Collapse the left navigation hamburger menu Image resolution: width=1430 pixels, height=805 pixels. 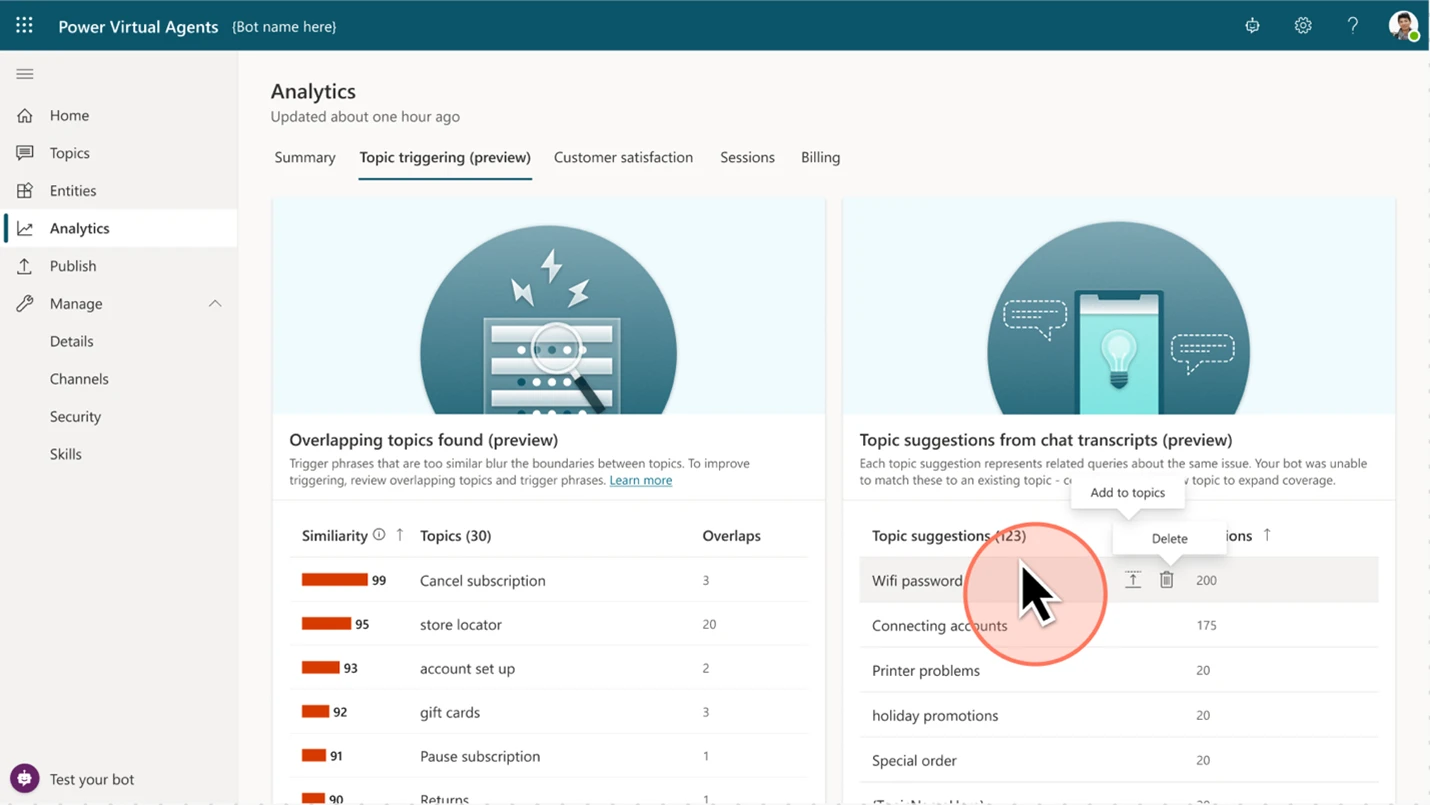point(25,74)
